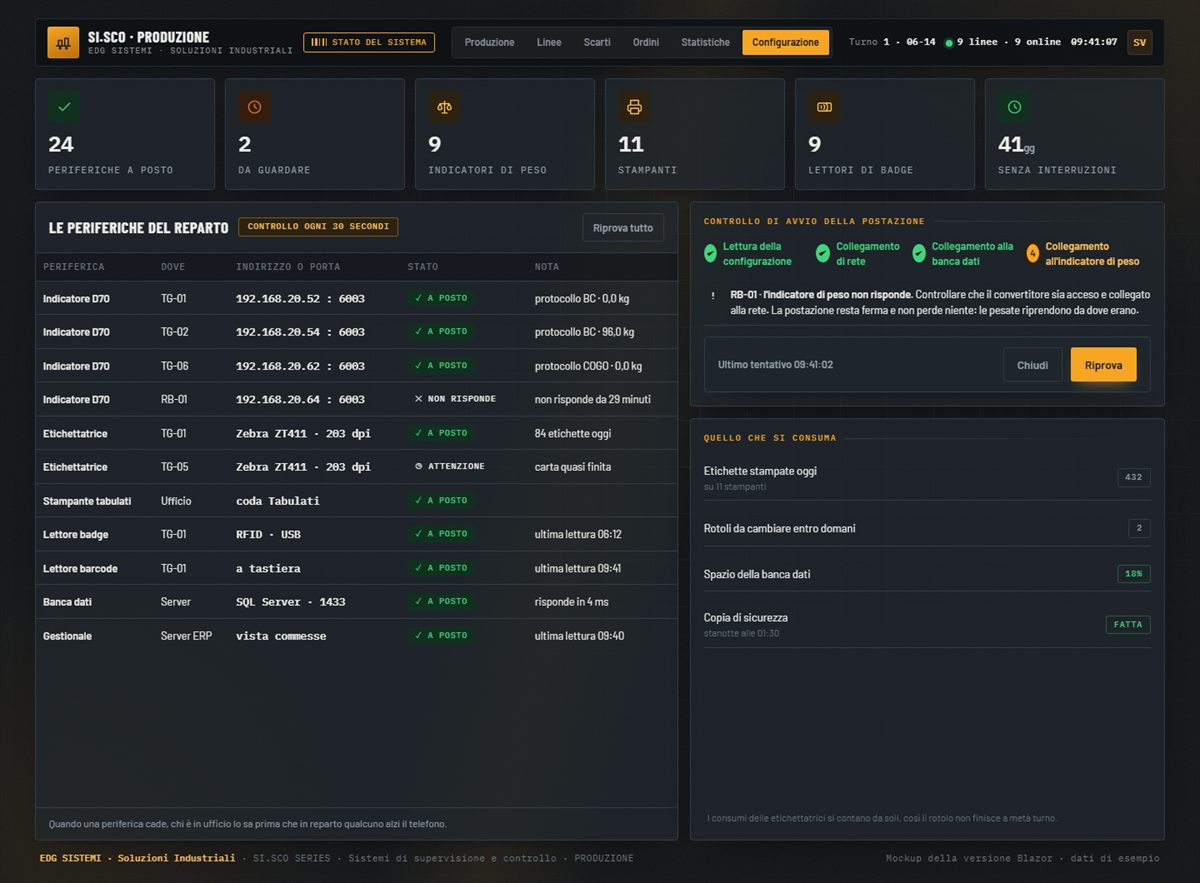1200x883 pixels.
Task: Click the SI.SCO Produzione logo icon
Action: coord(63,42)
